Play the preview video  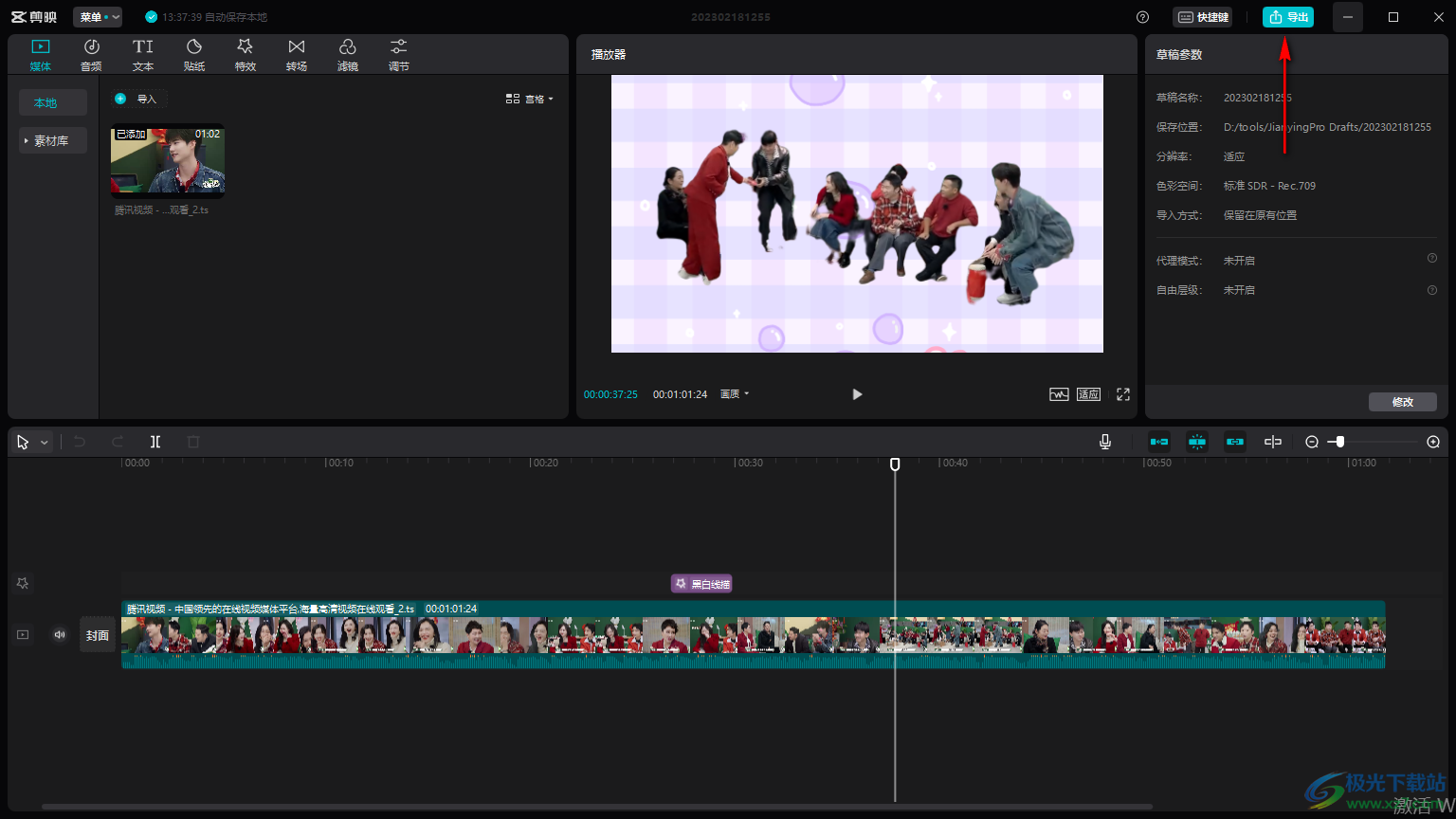pyautogui.click(x=857, y=394)
